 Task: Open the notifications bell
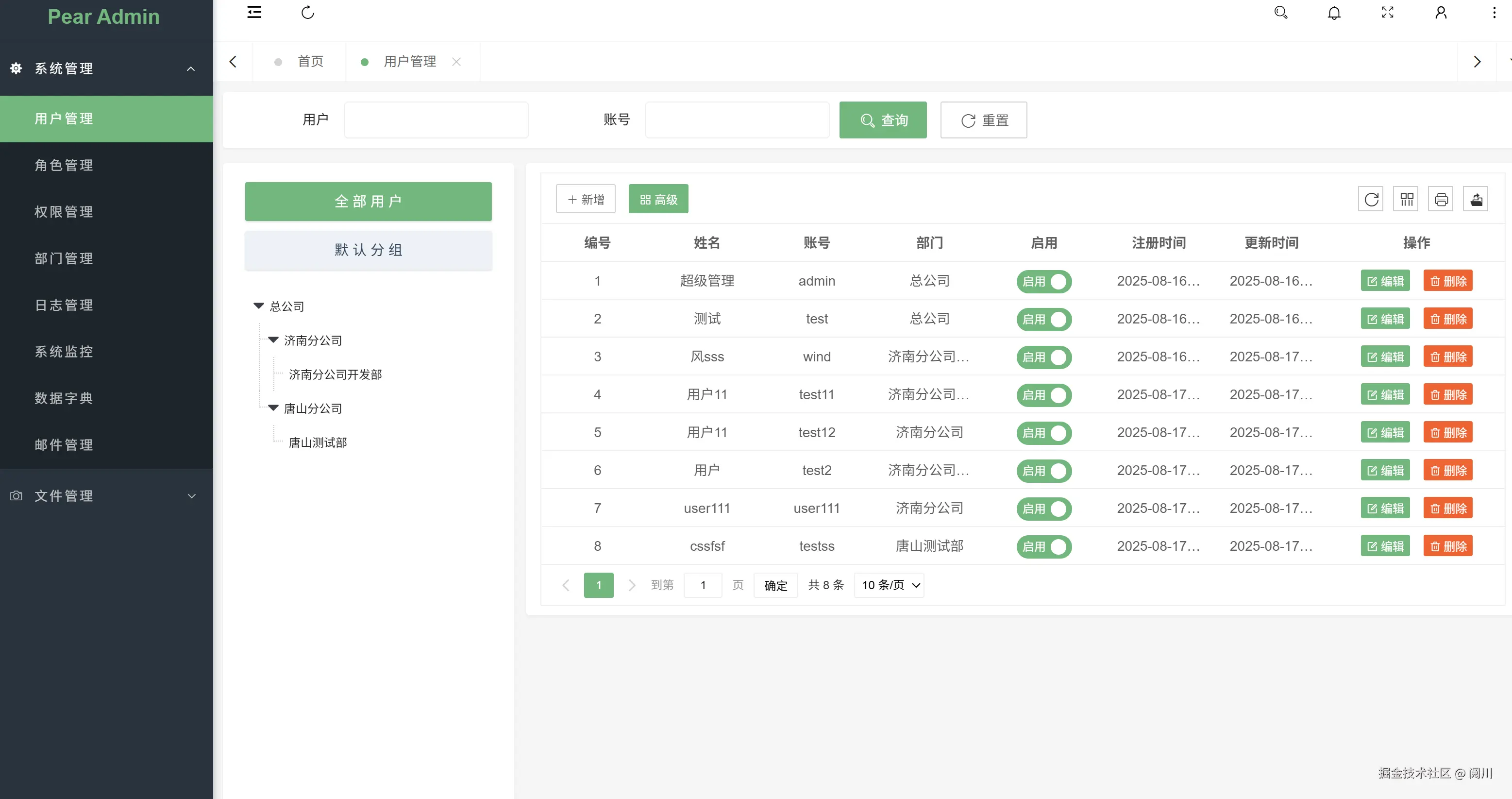[x=1334, y=12]
